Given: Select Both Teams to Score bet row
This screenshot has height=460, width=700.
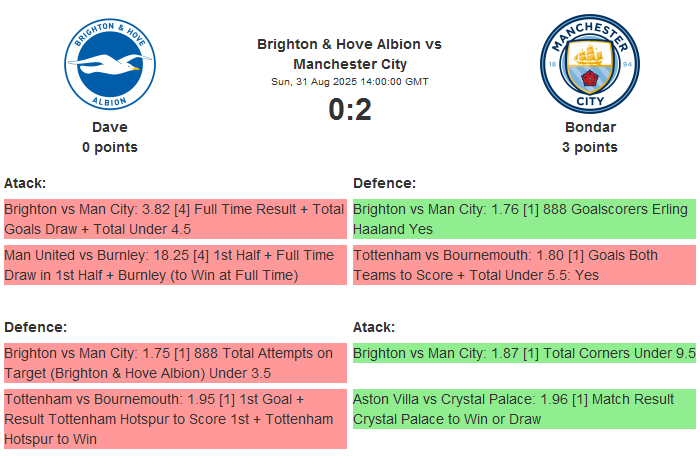Looking at the screenshot, I should click(x=523, y=265).
